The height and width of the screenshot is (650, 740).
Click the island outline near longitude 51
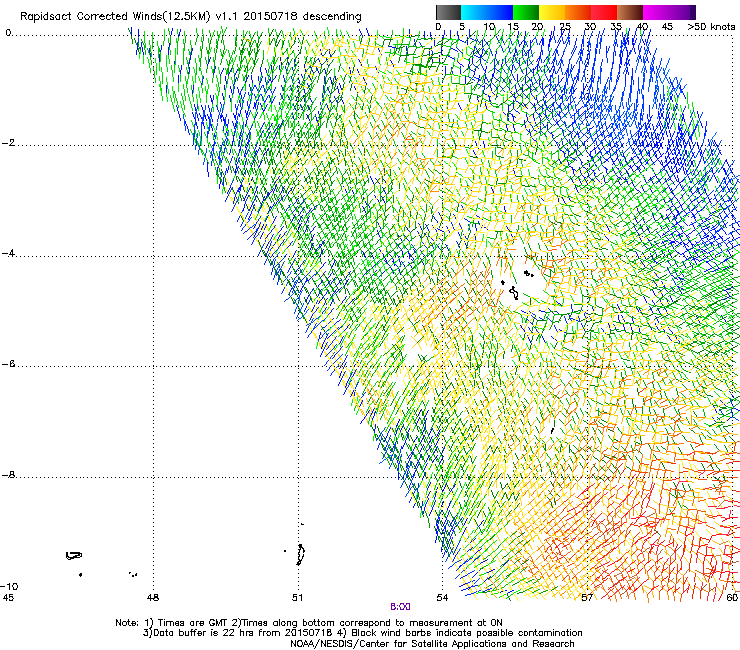(300, 555)
